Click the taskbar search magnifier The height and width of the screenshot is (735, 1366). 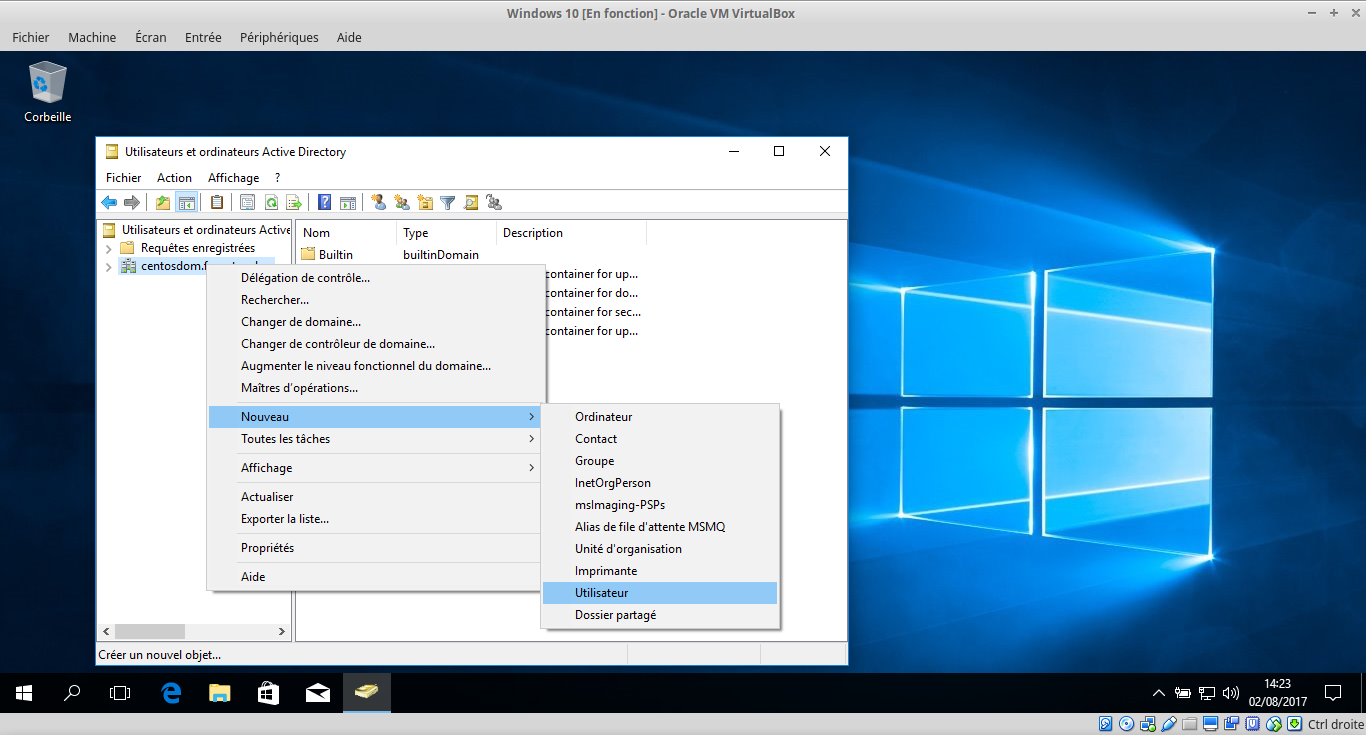pyautogui.click(x=72, y=693)
